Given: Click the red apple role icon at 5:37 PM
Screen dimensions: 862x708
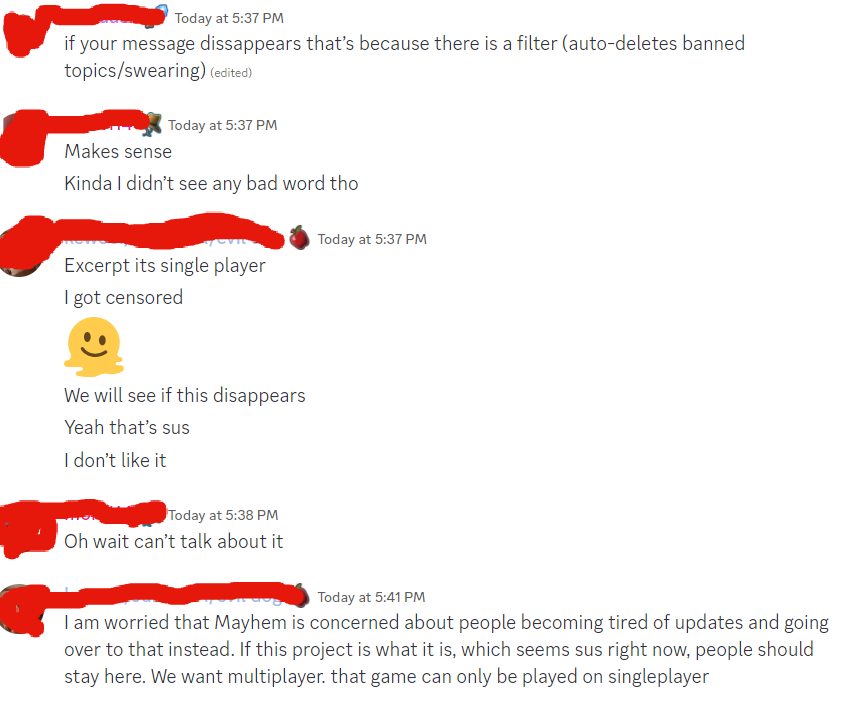Looking at the screenshot, I should (299, 237).
